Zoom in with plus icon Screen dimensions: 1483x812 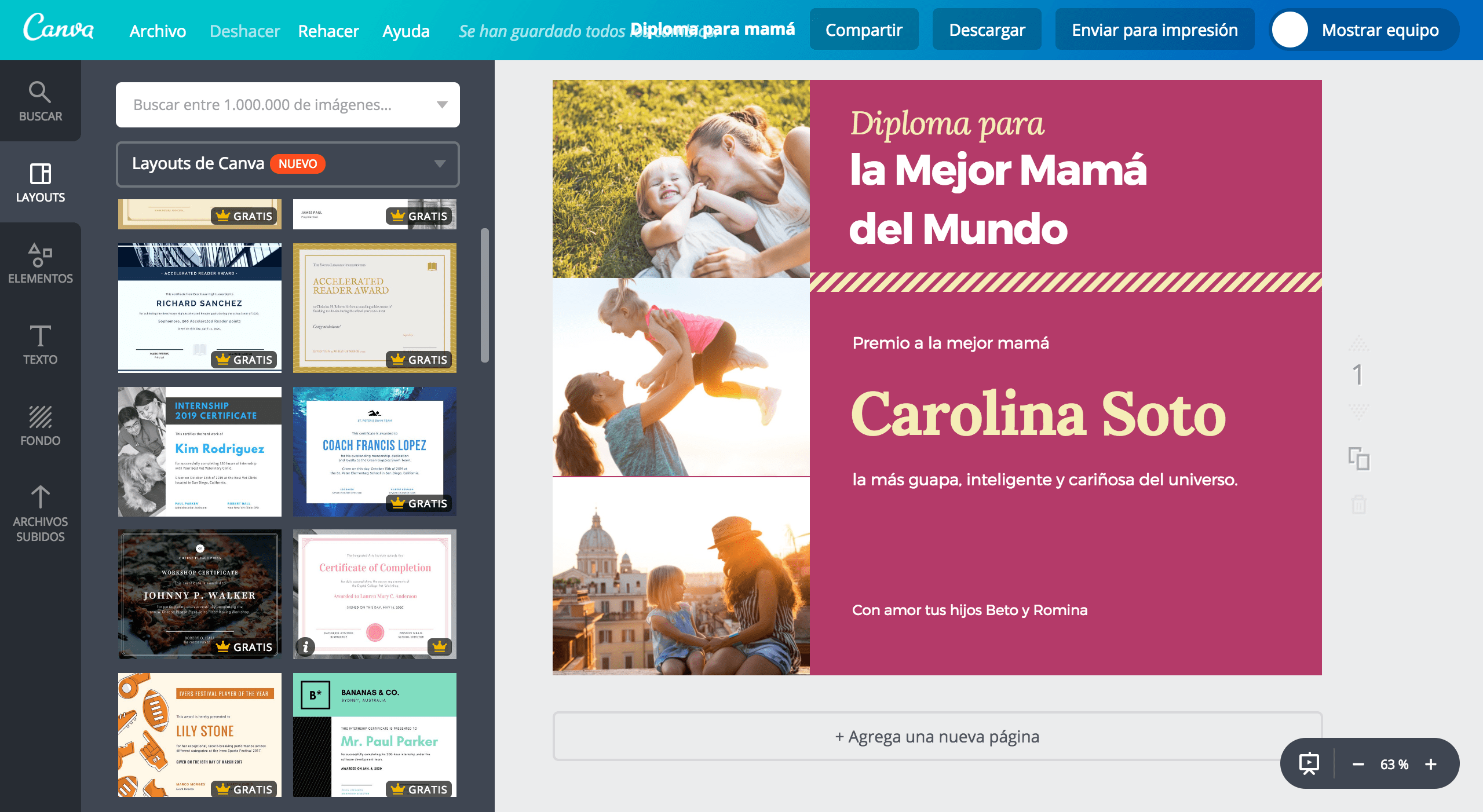pyautogui.click(x=1431, y=765)
